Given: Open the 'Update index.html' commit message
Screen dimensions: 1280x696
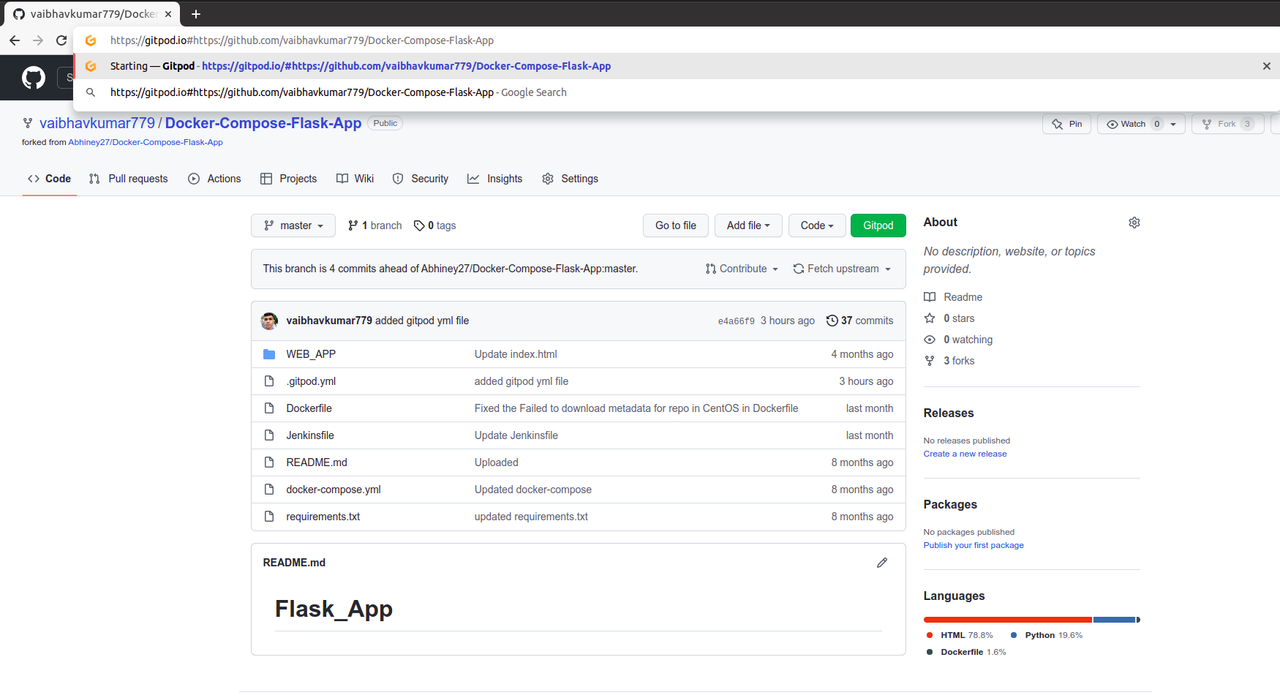Looking at the screenshot, I should (x=516, y=354).
